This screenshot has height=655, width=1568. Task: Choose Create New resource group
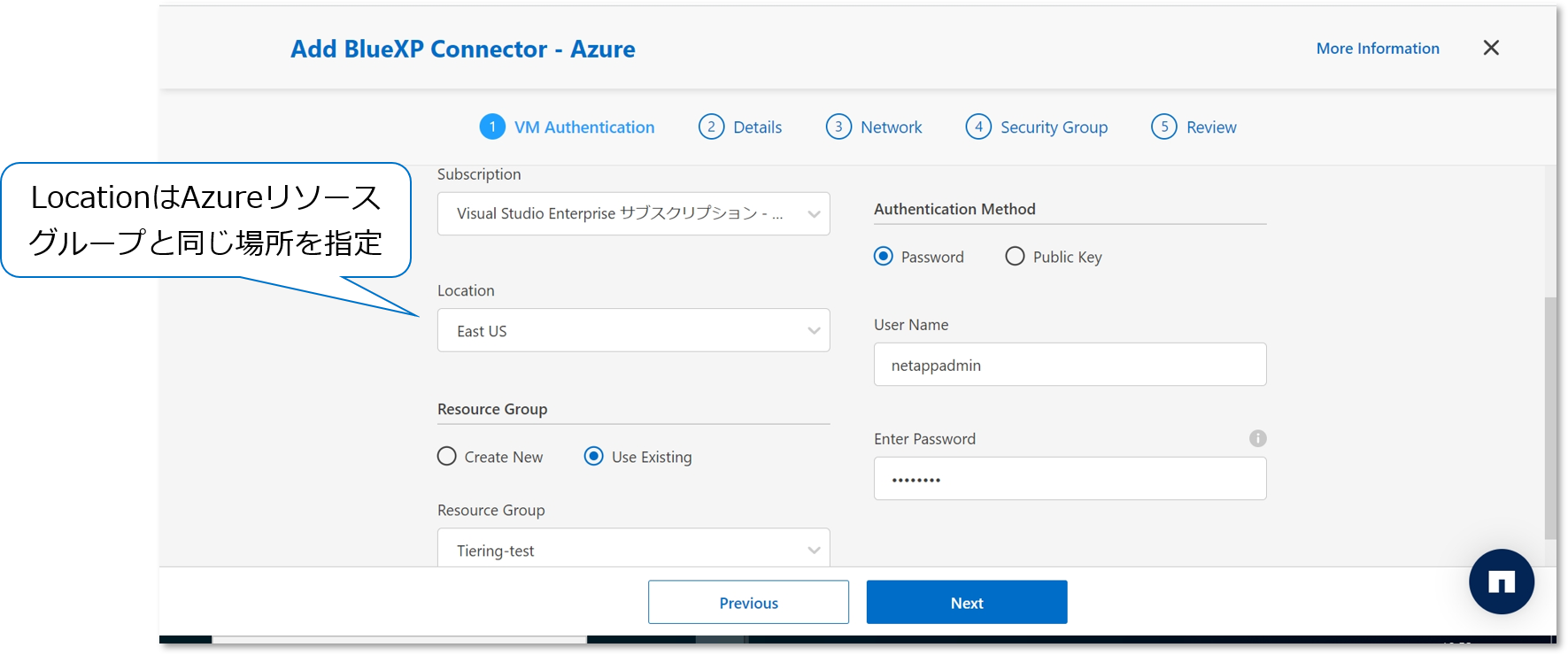[447, 456]
